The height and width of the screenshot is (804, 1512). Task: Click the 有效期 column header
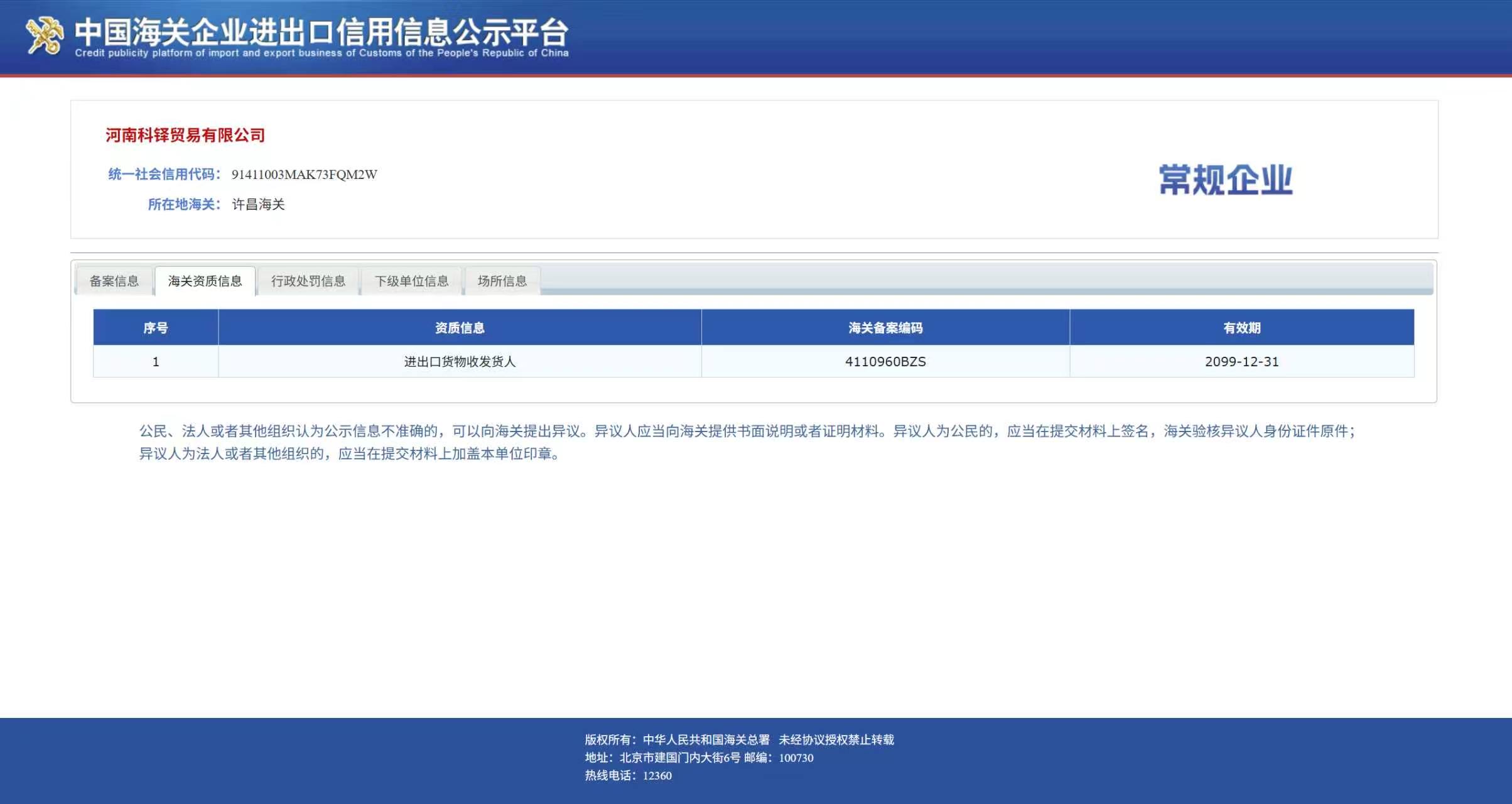coord(1242,327)
